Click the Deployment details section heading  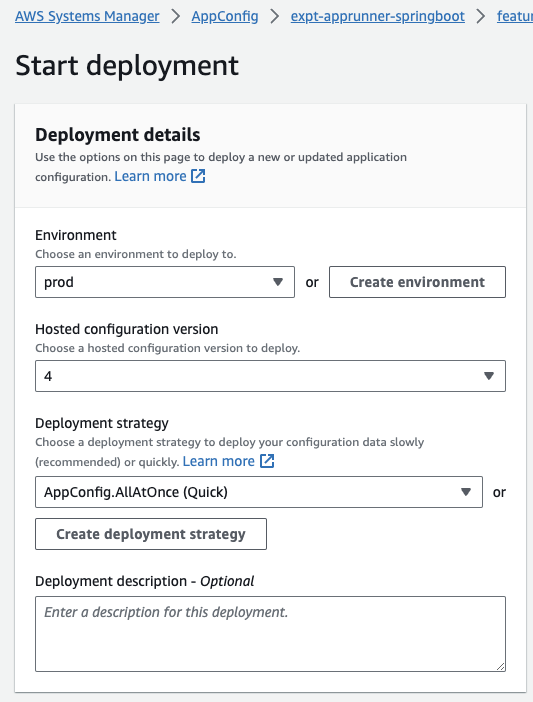118,135
